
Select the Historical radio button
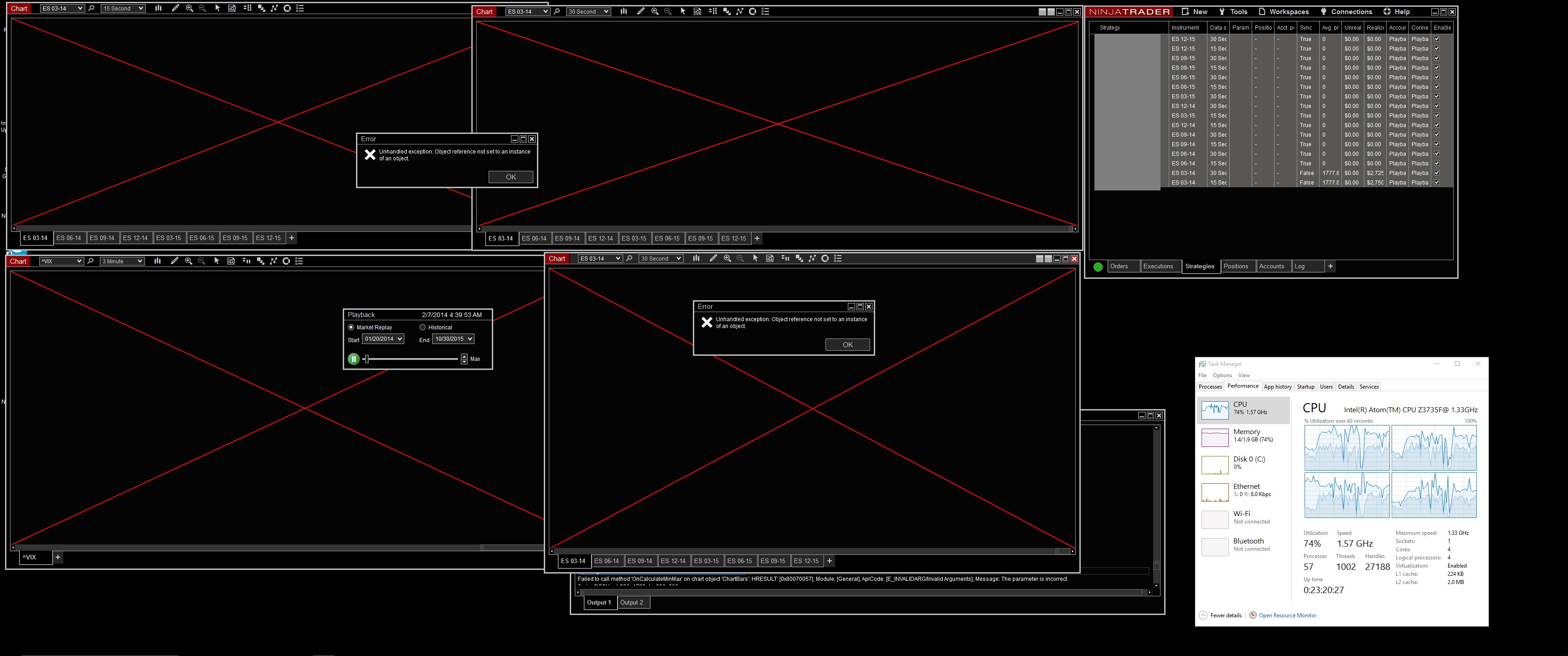click(x=423, y=328)
